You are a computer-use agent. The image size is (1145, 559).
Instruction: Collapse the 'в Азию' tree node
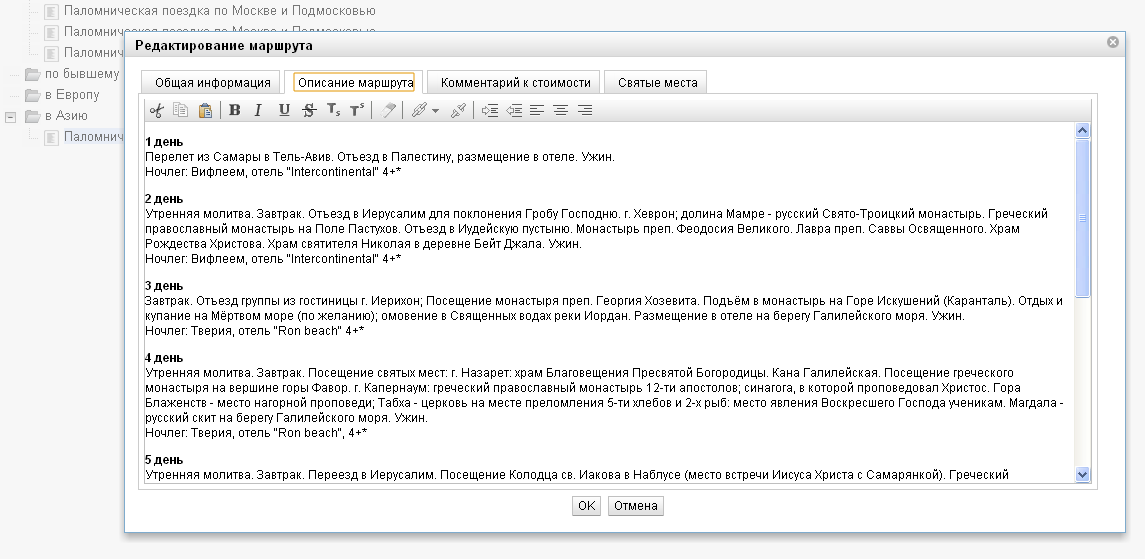(11, 116)
